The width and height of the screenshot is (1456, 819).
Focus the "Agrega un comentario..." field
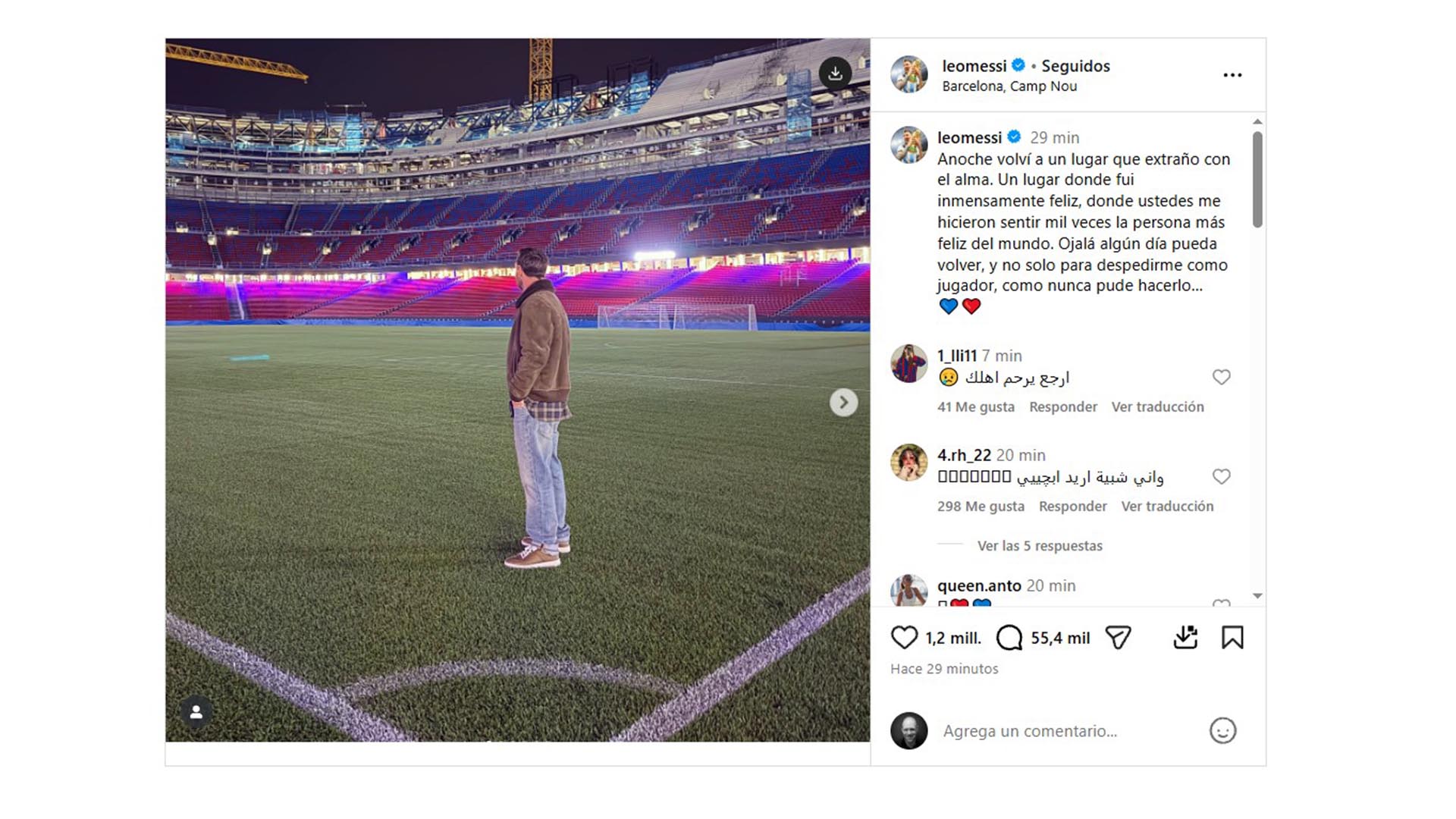1062,731
